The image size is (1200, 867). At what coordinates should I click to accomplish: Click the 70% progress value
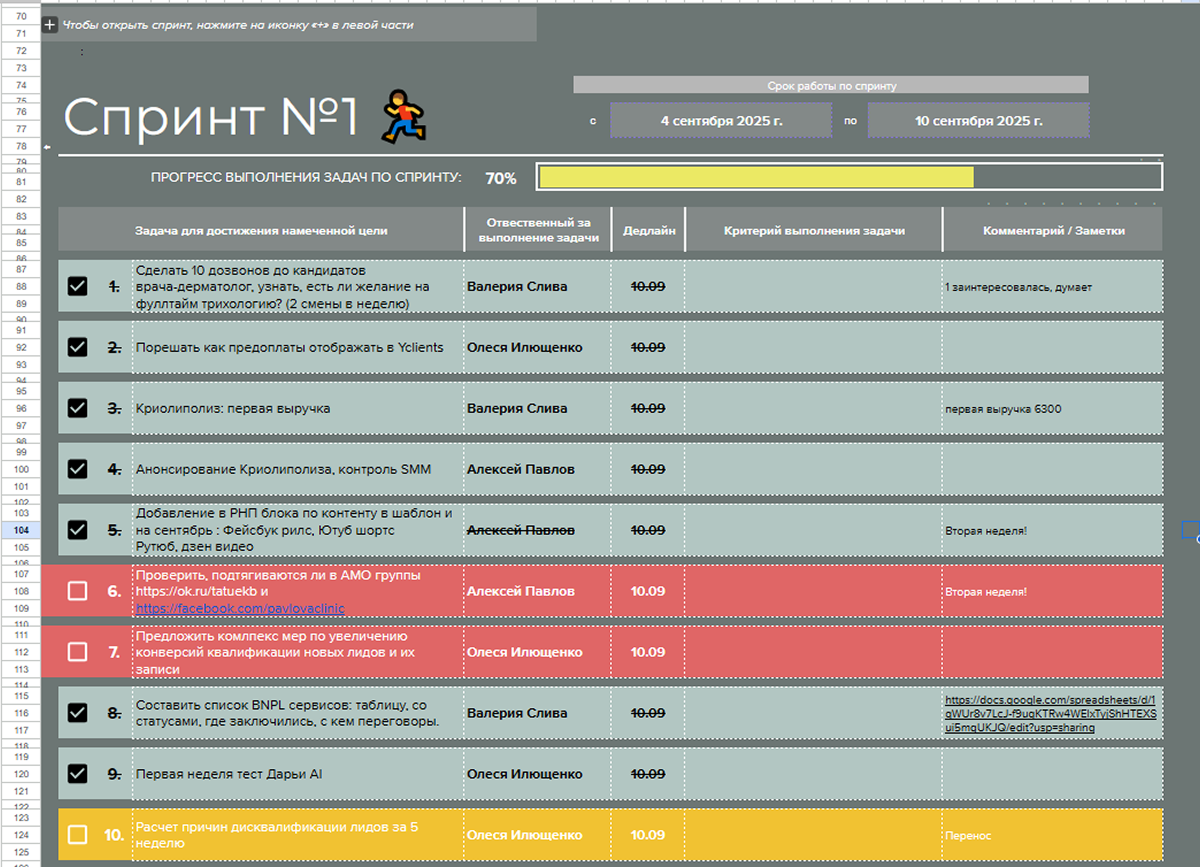click(x=501, y=178)
